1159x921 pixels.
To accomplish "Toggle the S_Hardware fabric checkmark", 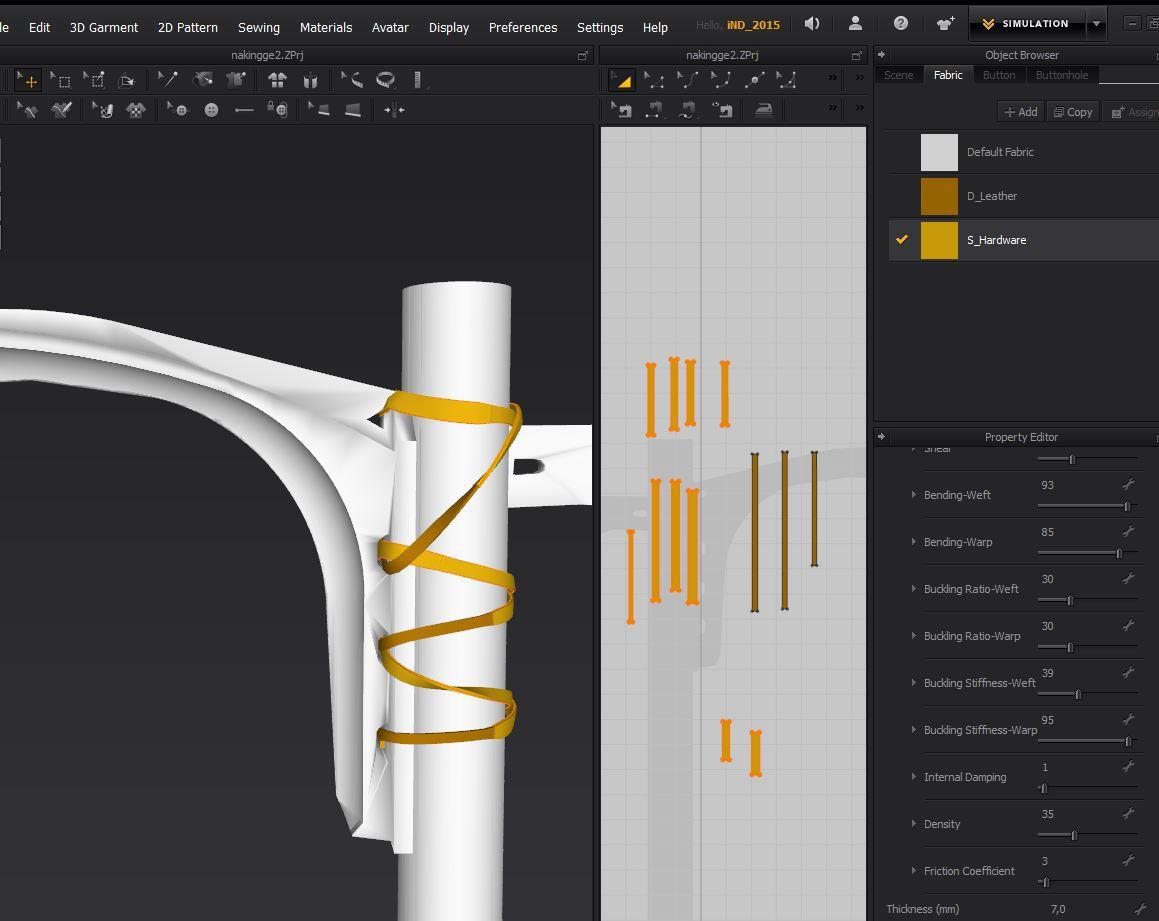I will coord(902,239).
